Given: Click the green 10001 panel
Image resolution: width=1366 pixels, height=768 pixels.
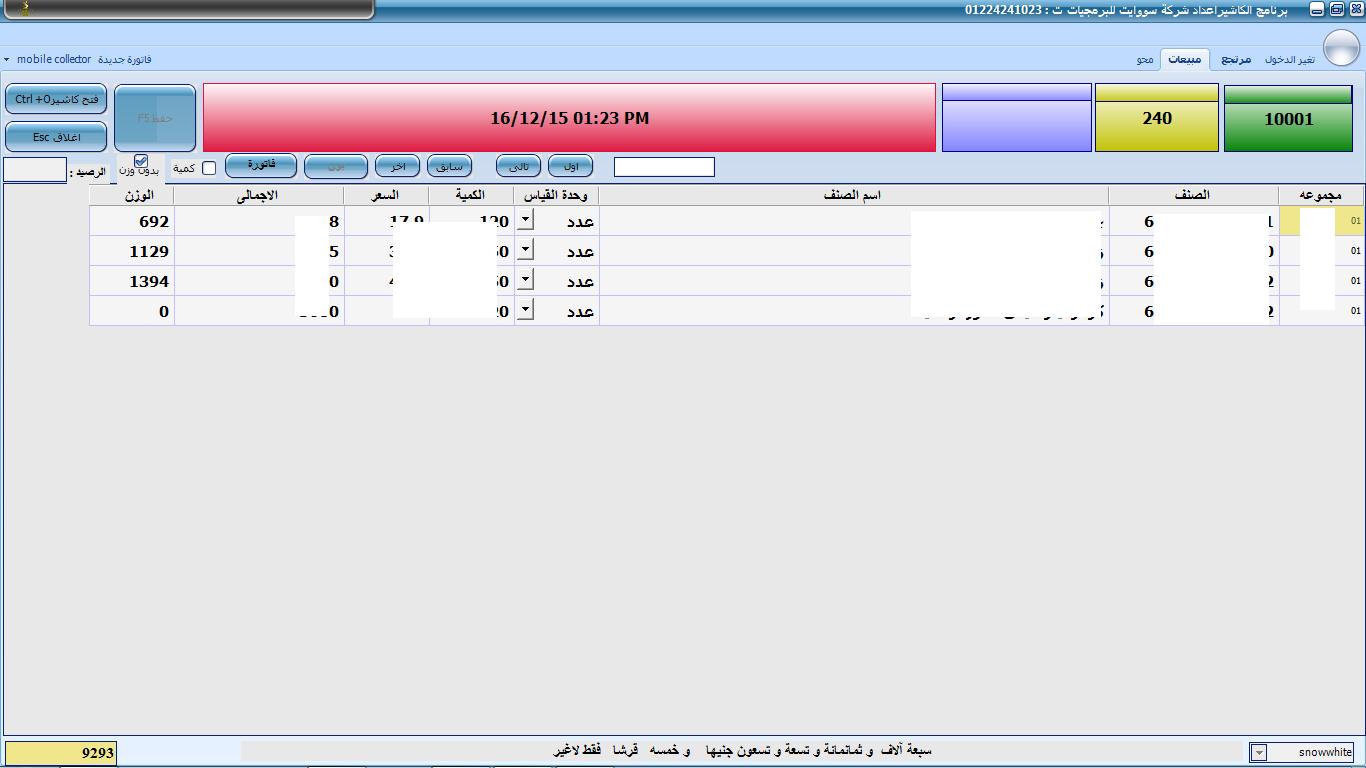Looking at the screenshot, I should (x=1288, y=119).
